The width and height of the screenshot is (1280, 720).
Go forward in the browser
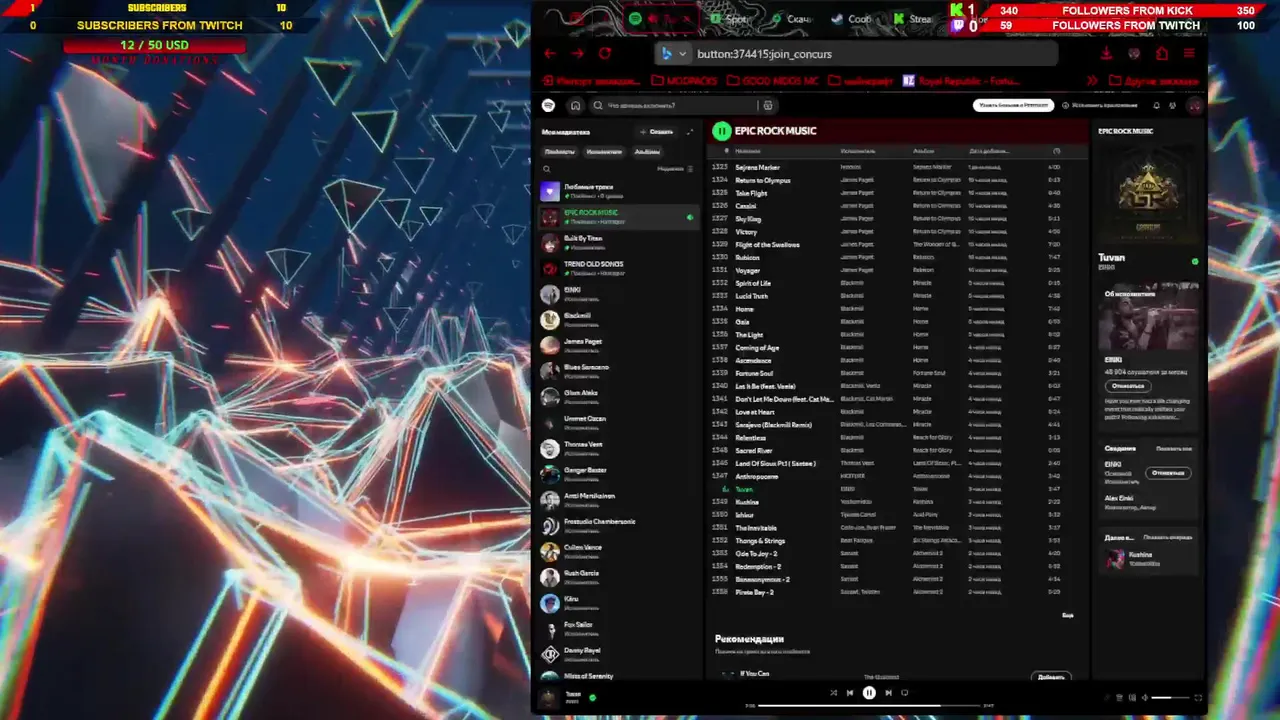pyautogui.click(x=577, y=54)
